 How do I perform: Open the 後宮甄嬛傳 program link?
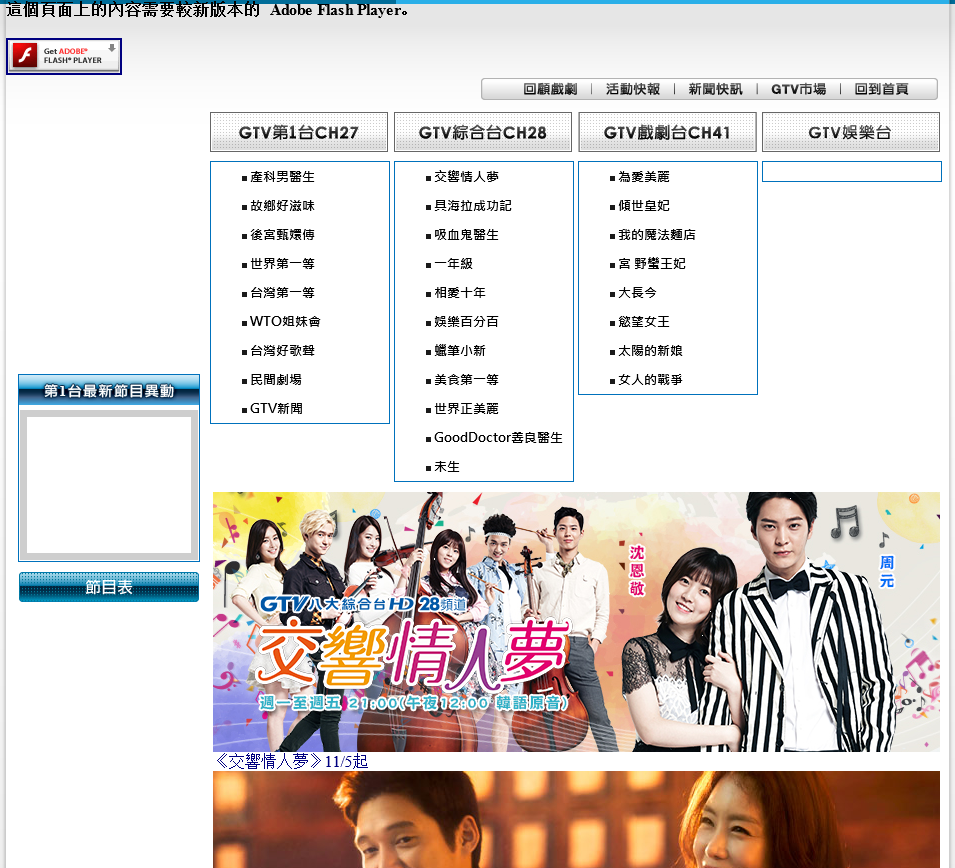click(x=282, y=235)
